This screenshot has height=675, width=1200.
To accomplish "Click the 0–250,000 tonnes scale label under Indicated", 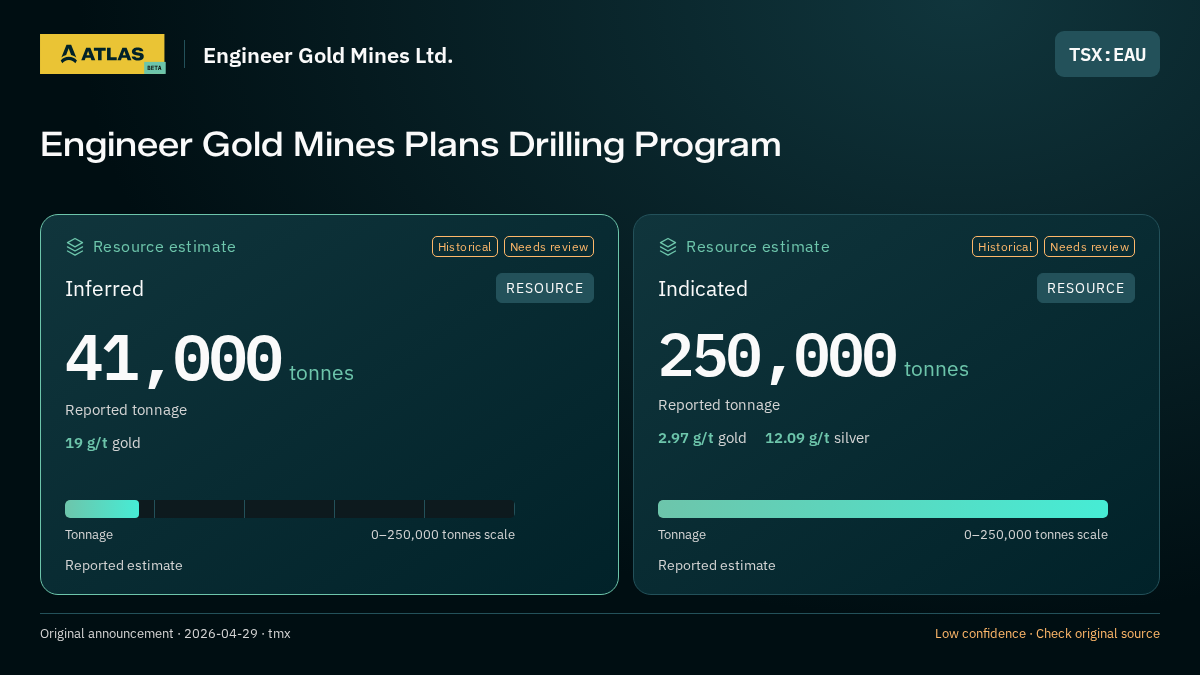I will [x=1036, y=535].
